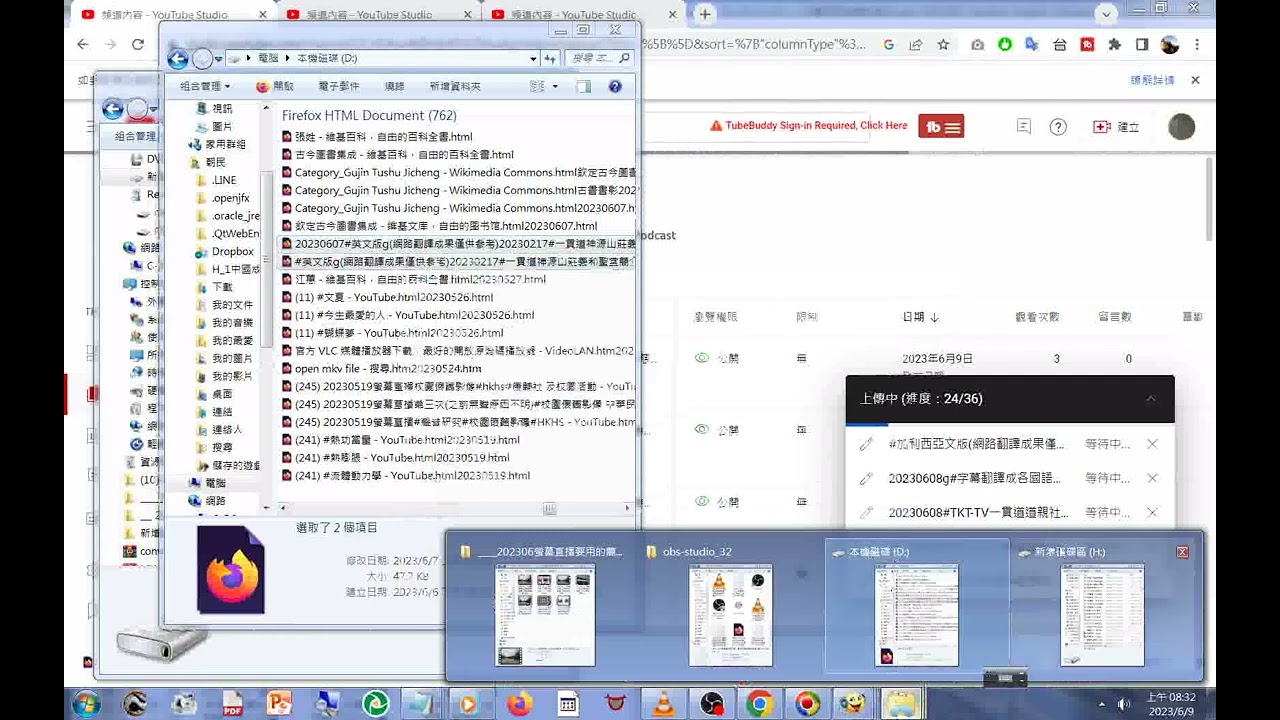
Task: Click 燒錄 in the Explorer toolbar
Action: click(394, 87)
